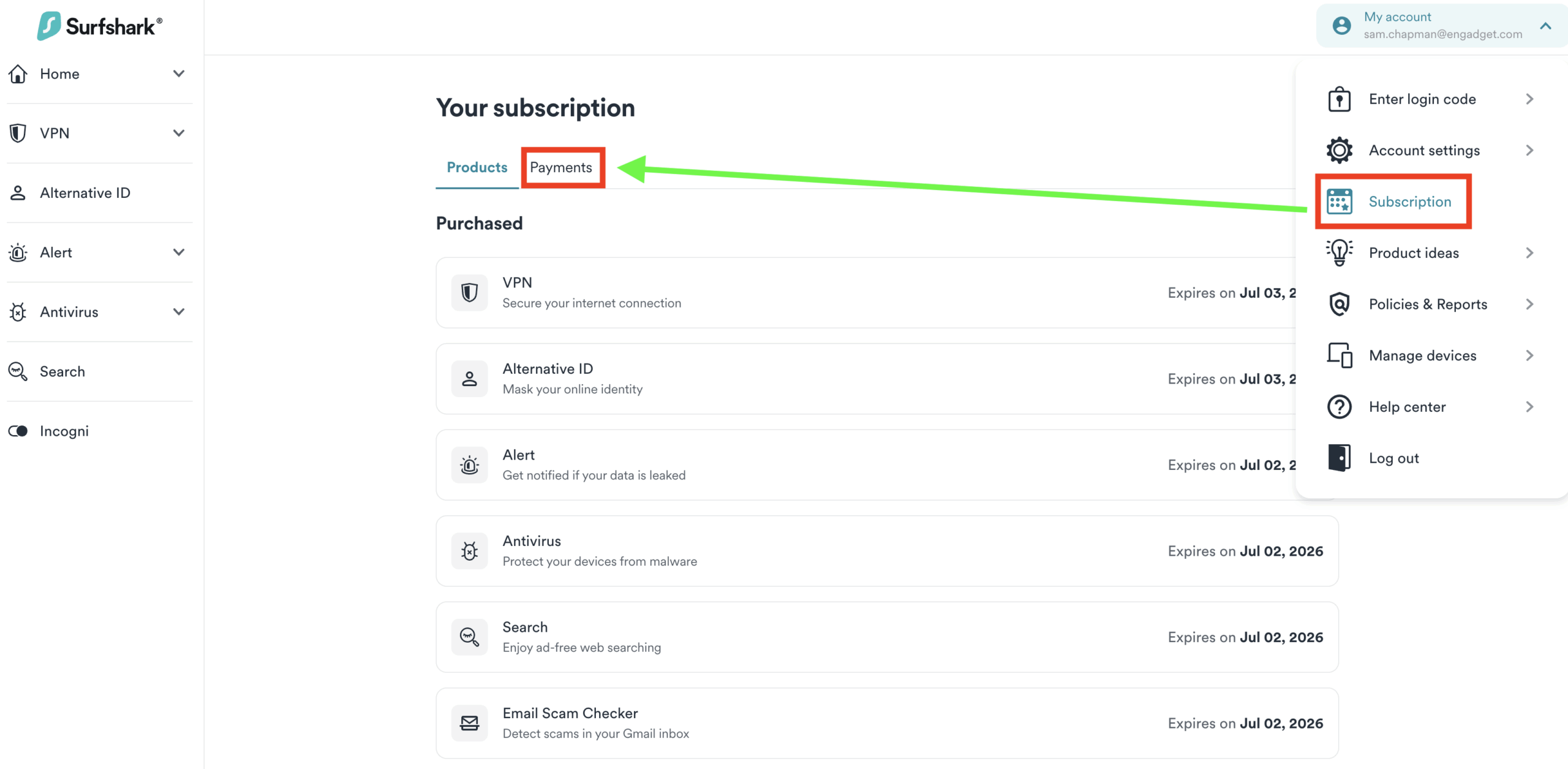Select the VPN shield icon in sidebar
Image resolution: width=1568 pixels, height=769 pixels.
pos(18,133)
